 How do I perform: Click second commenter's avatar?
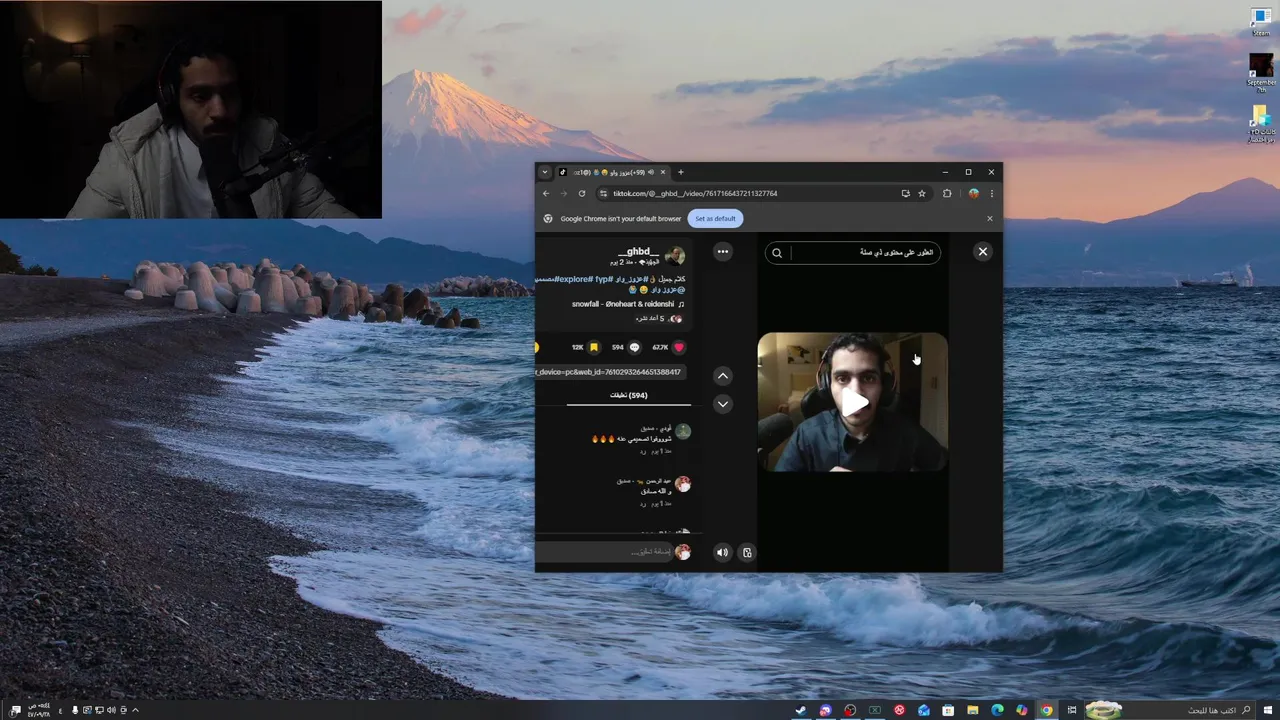pyautogui.click(x=683, y=484)
